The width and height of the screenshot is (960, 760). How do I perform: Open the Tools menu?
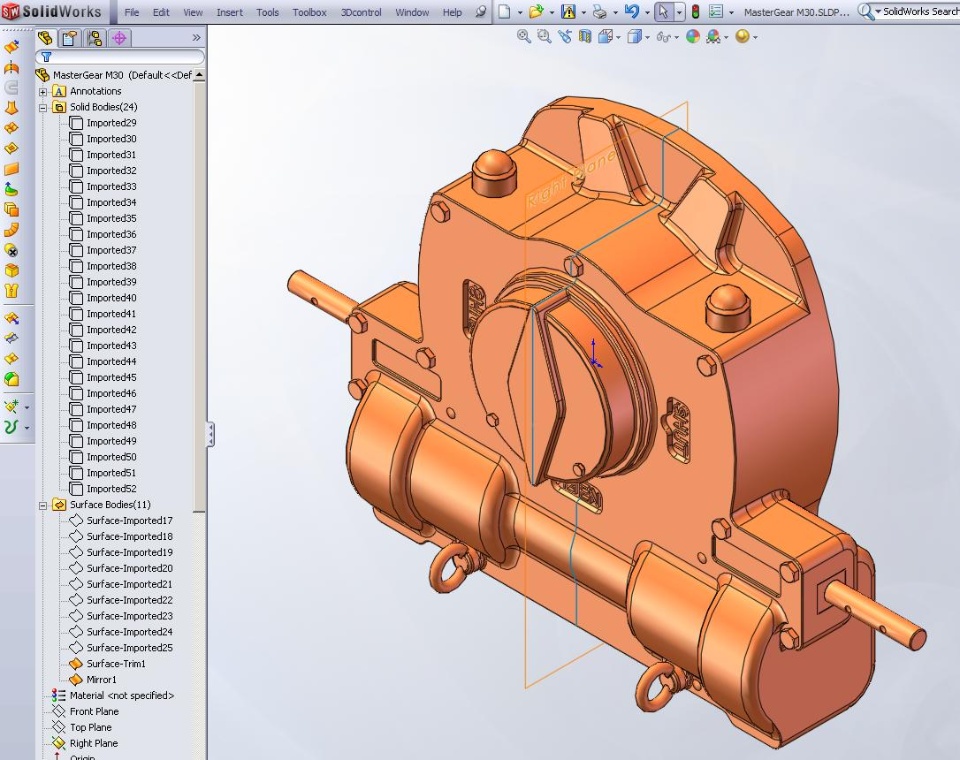tap(268, 12)
